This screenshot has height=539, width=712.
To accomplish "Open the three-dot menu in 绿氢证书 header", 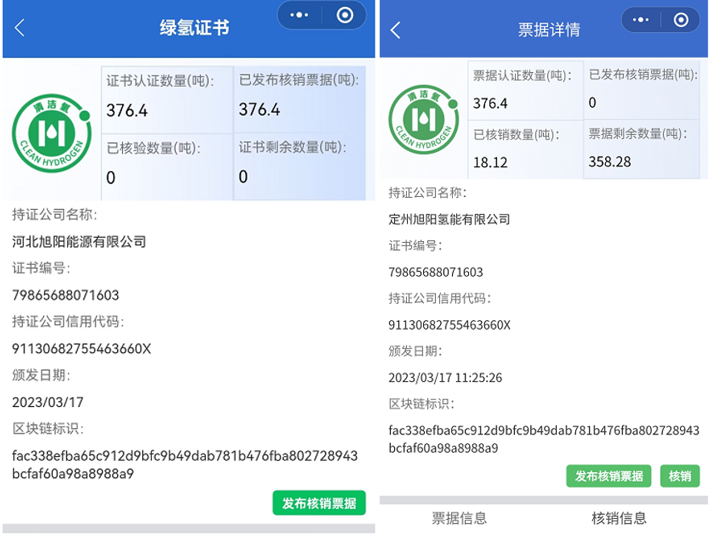I will [300, 15].
